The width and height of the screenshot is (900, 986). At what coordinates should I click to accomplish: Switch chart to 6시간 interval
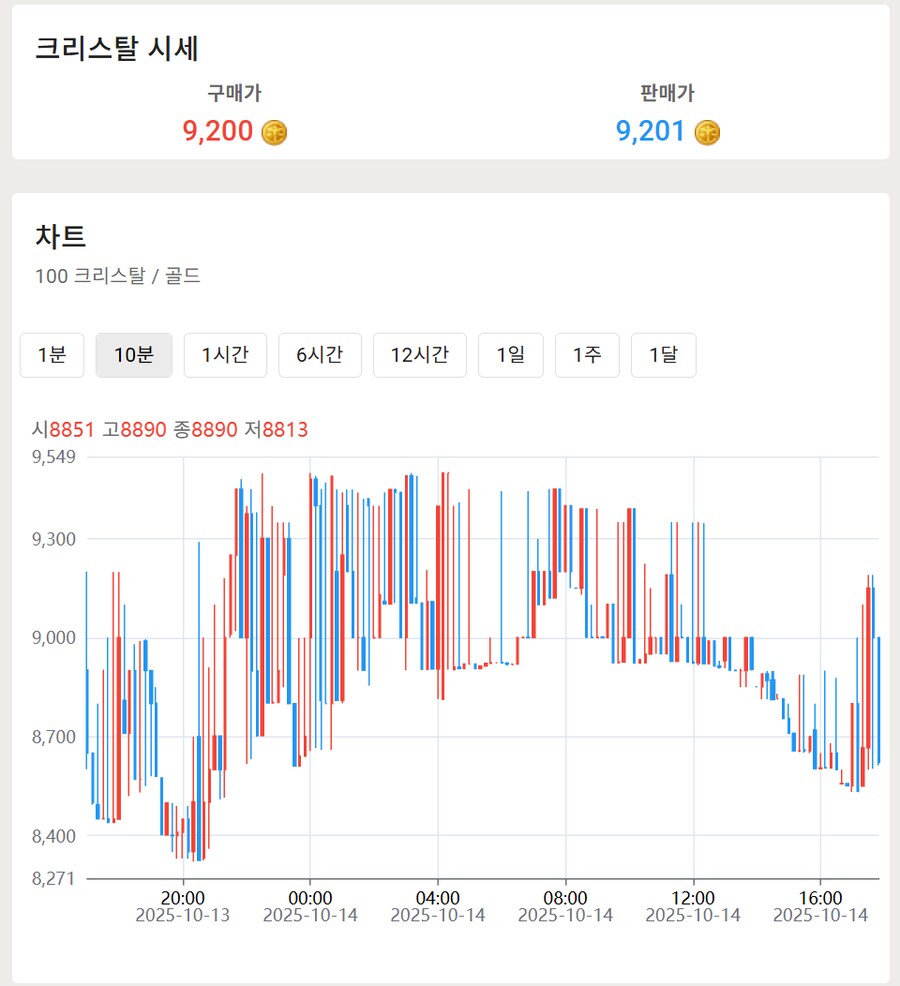tap(320, 355)
